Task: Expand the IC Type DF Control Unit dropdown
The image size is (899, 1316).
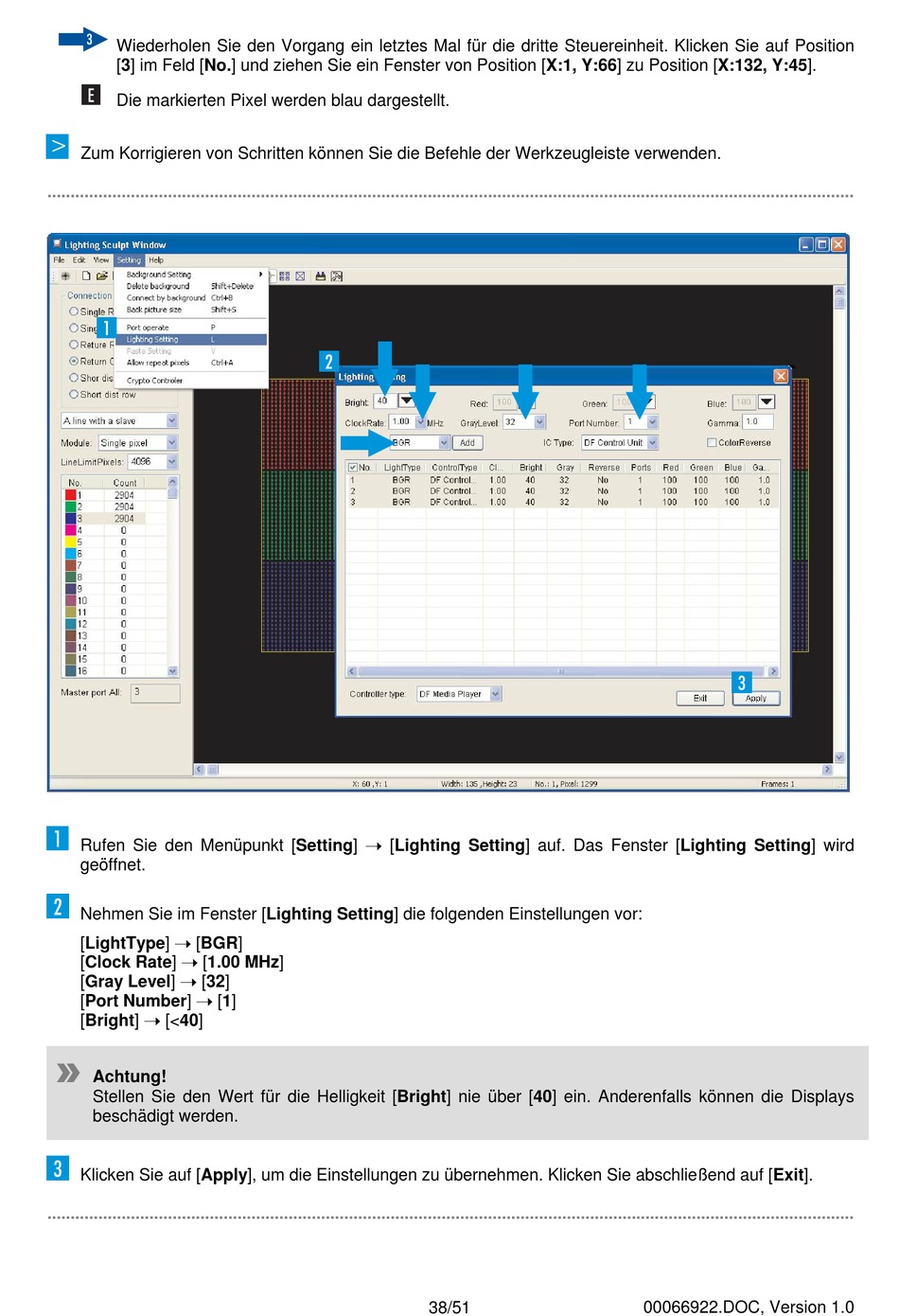Action: click(x=652, y=442)
